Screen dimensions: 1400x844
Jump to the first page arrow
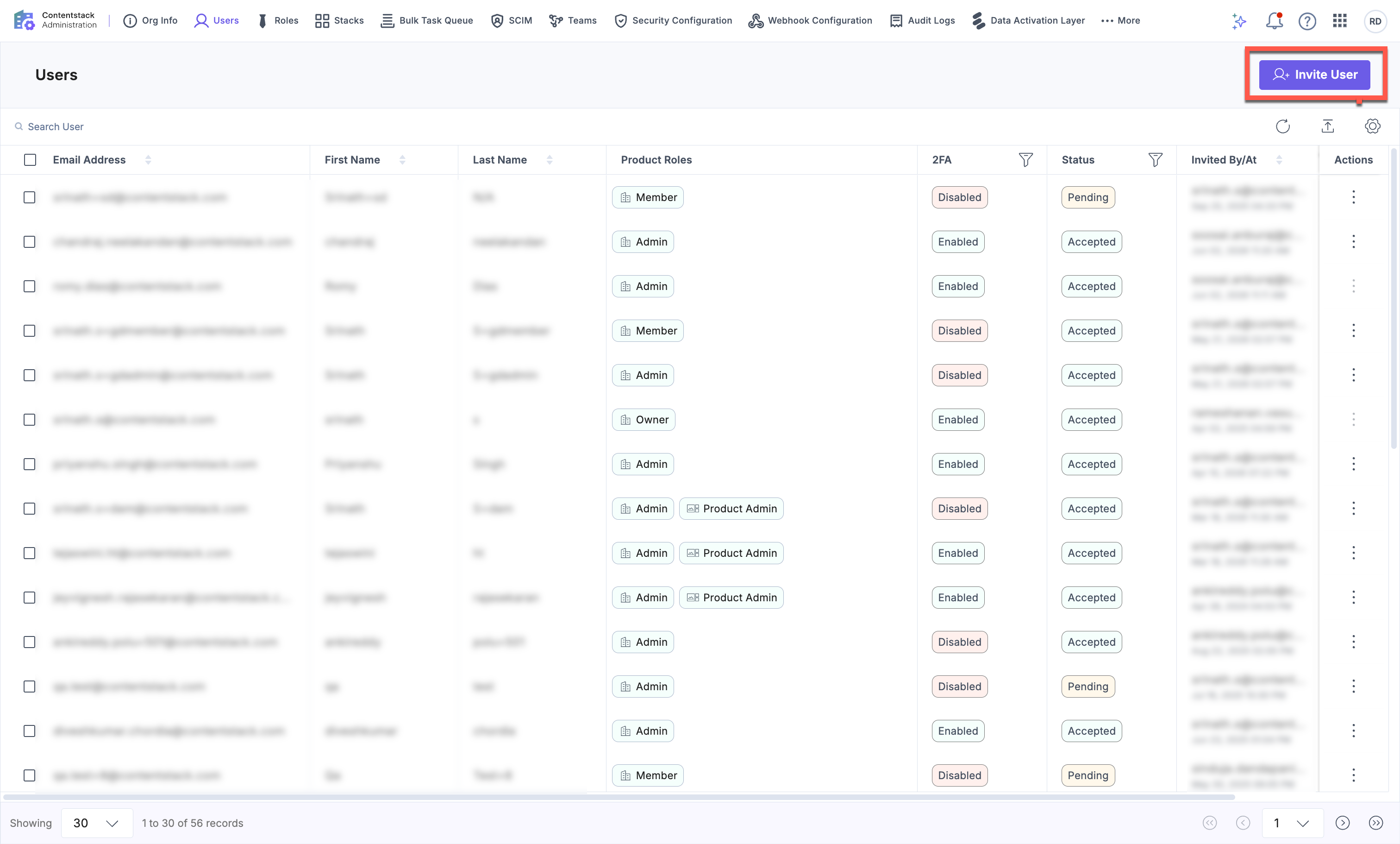point(1210,822)
